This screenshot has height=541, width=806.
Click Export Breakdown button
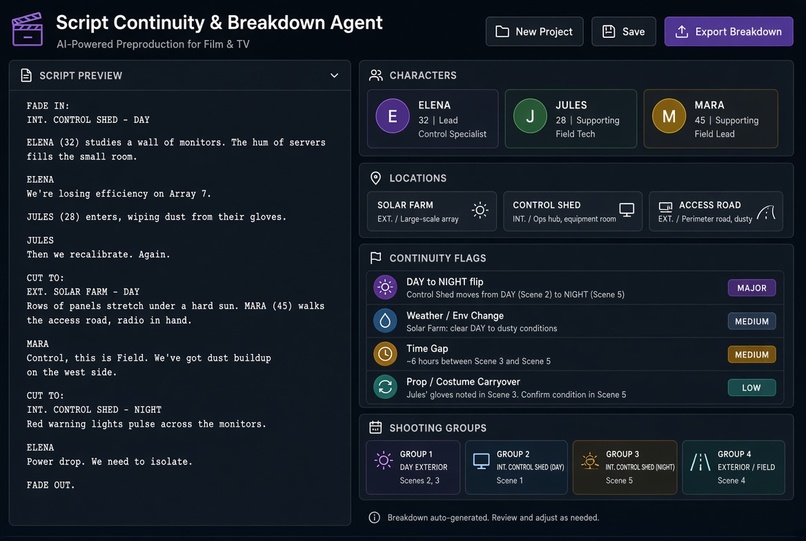pyautogui.click(x=728, y=31)
